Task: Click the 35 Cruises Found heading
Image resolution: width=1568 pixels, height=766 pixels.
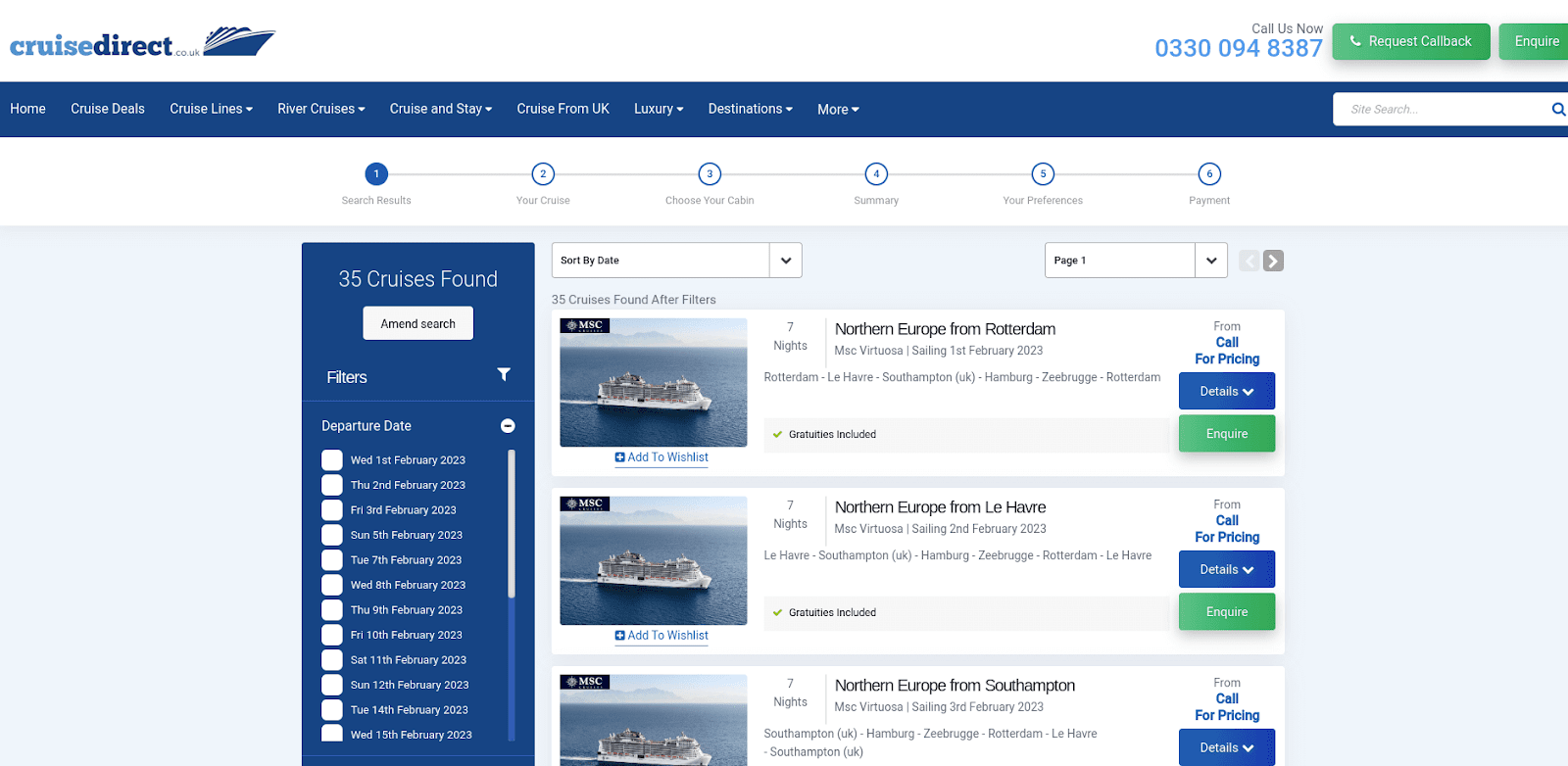Action: 418,279
